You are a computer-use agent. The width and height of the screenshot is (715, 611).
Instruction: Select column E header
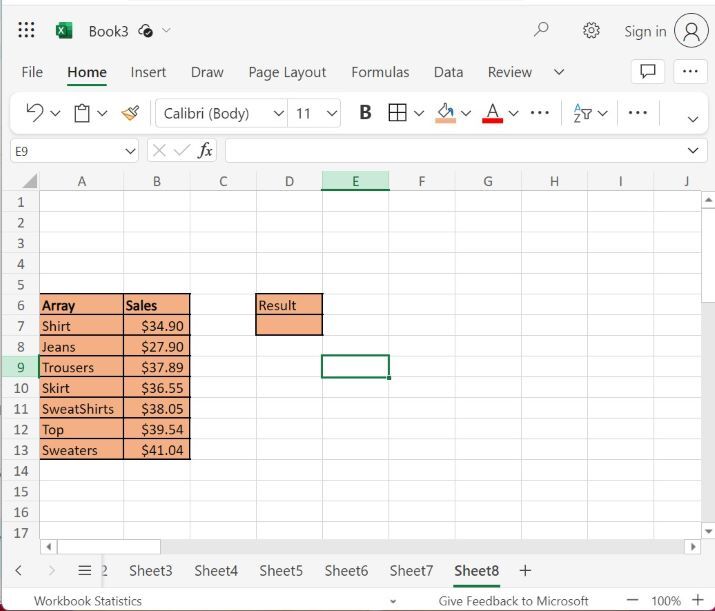355,181
